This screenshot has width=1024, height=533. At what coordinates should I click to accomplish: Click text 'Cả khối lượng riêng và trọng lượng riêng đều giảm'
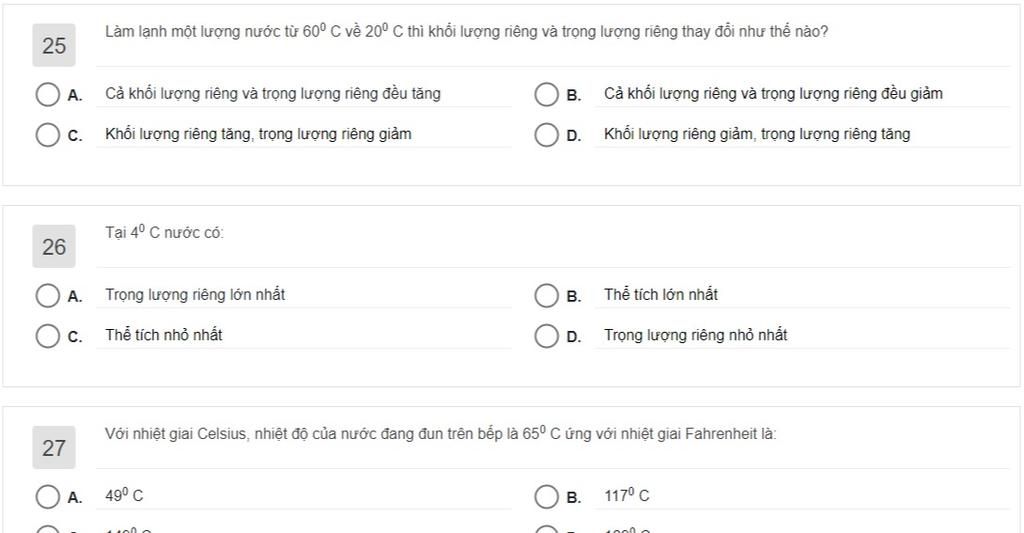[773, 94]
